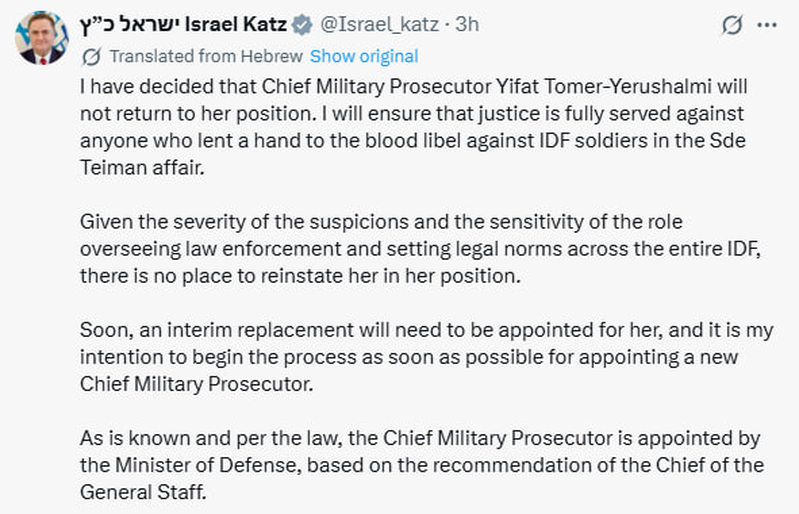This screenshot has width=799, height=514.
Task: Click the blue verified checkmark badge
Action: [302, 25]
